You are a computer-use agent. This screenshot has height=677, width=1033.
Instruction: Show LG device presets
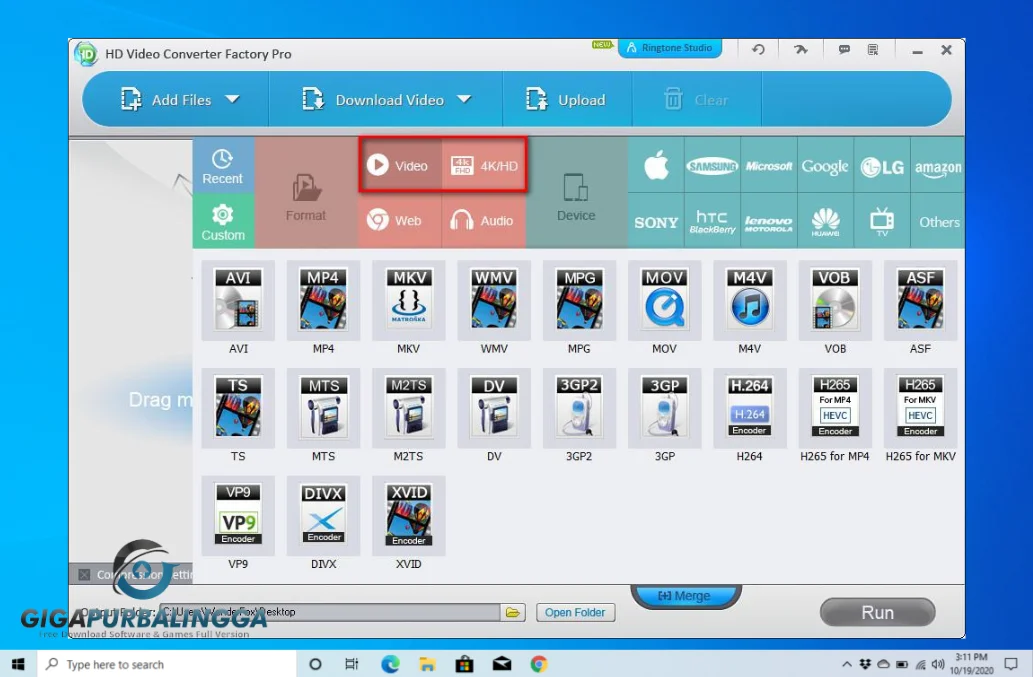[881, 165]
